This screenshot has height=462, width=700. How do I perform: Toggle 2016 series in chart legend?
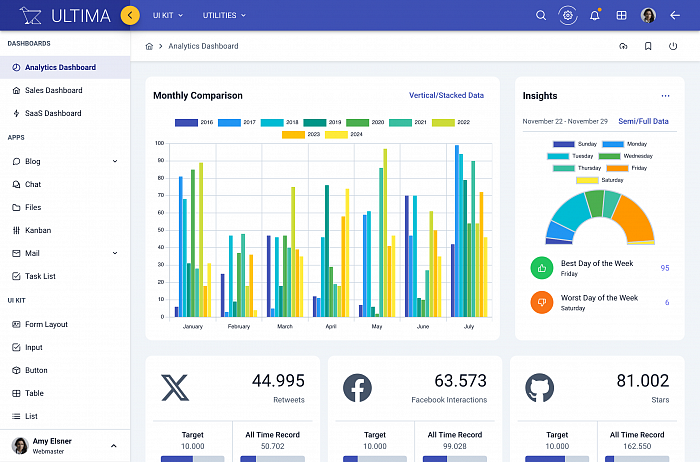tap(194, 122)
